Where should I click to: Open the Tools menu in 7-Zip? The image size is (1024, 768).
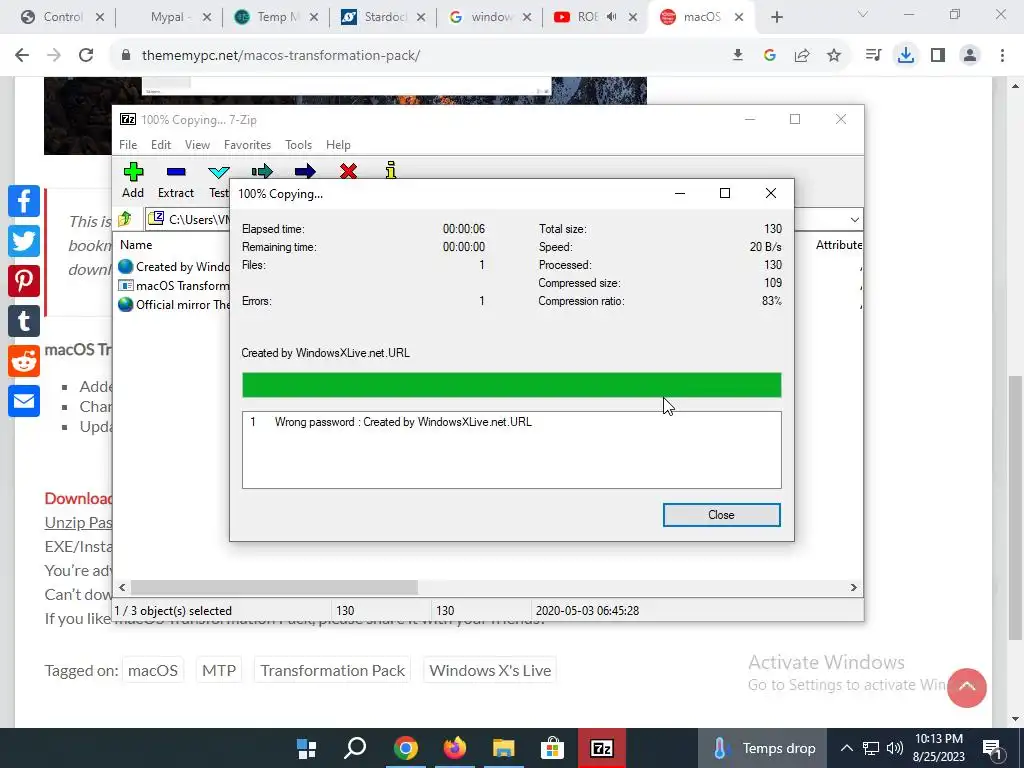(298, 145)
